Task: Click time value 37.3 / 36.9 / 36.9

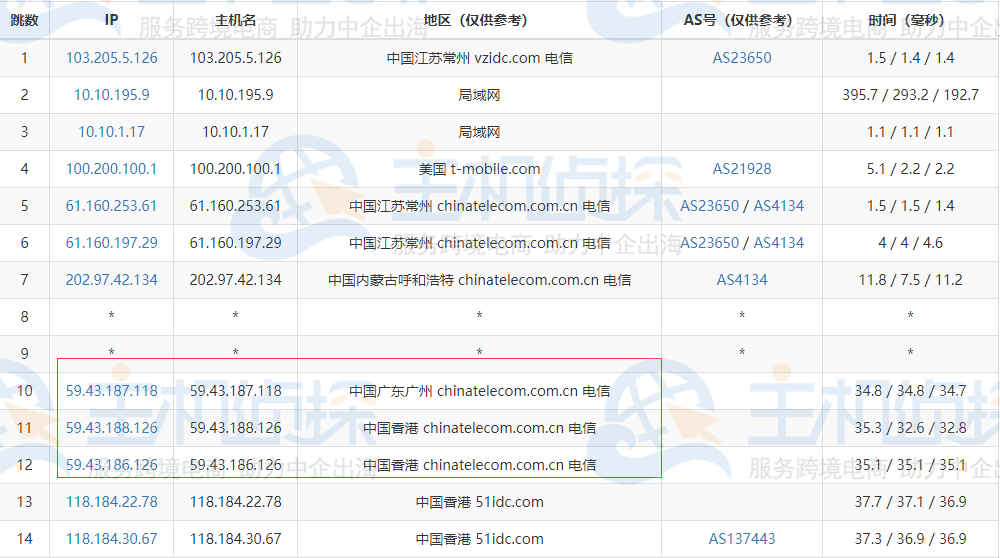Action: tap(910, 539)
